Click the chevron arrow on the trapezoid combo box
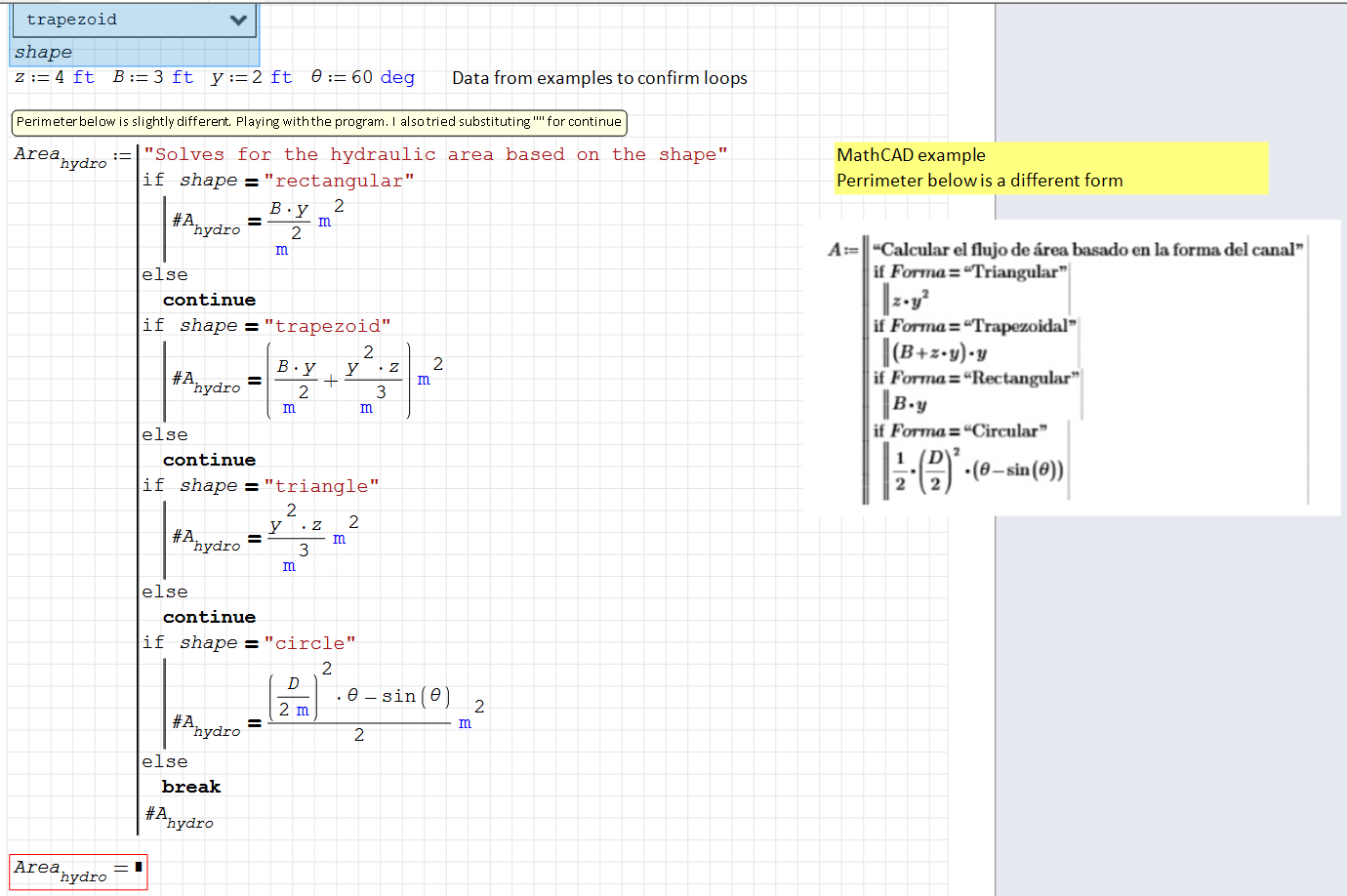 click(237, 20)
